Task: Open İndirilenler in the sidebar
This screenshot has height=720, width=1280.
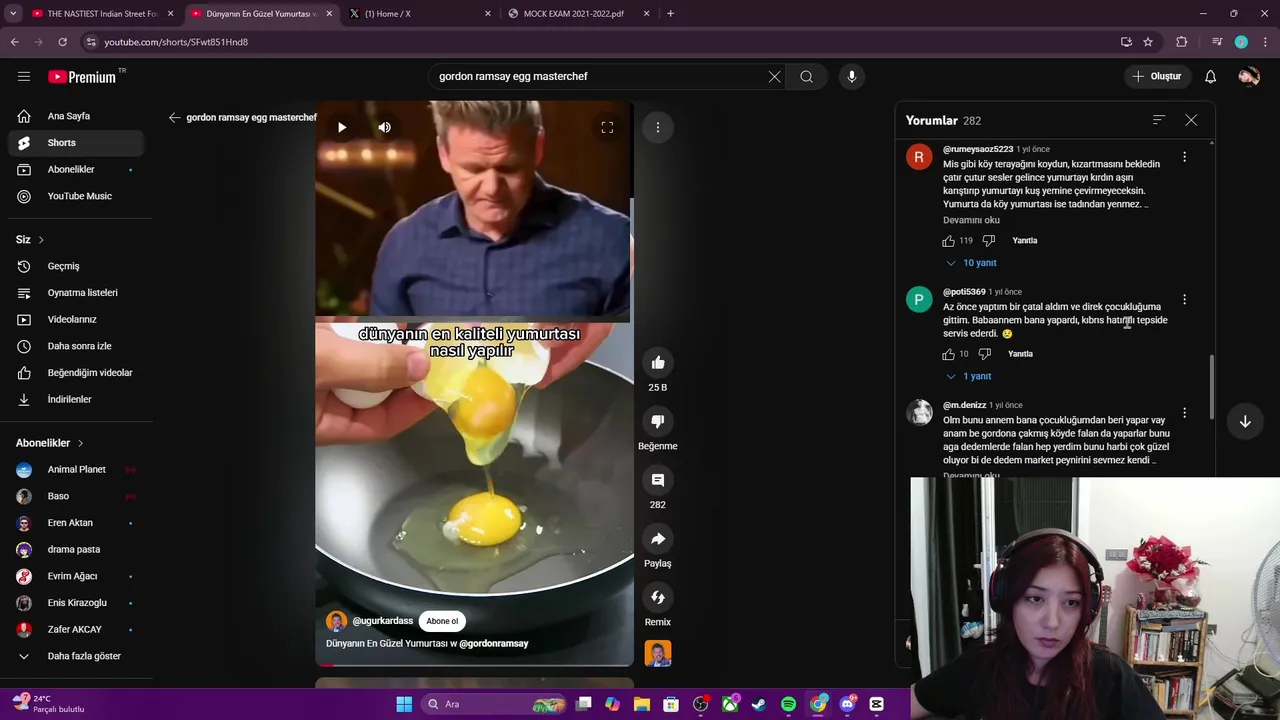Action: click(76, 399)
